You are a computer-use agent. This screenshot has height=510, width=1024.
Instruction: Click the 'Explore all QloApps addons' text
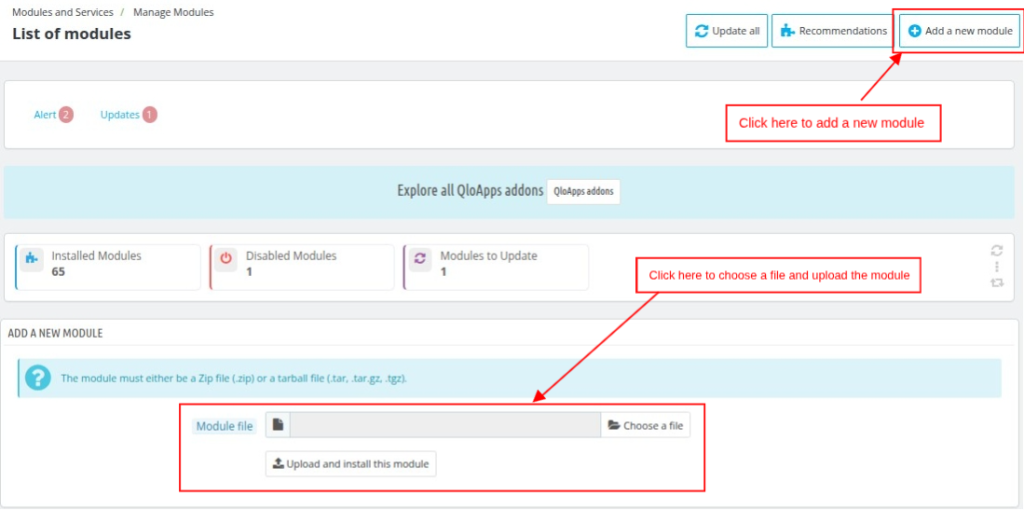tap(470, 191)
